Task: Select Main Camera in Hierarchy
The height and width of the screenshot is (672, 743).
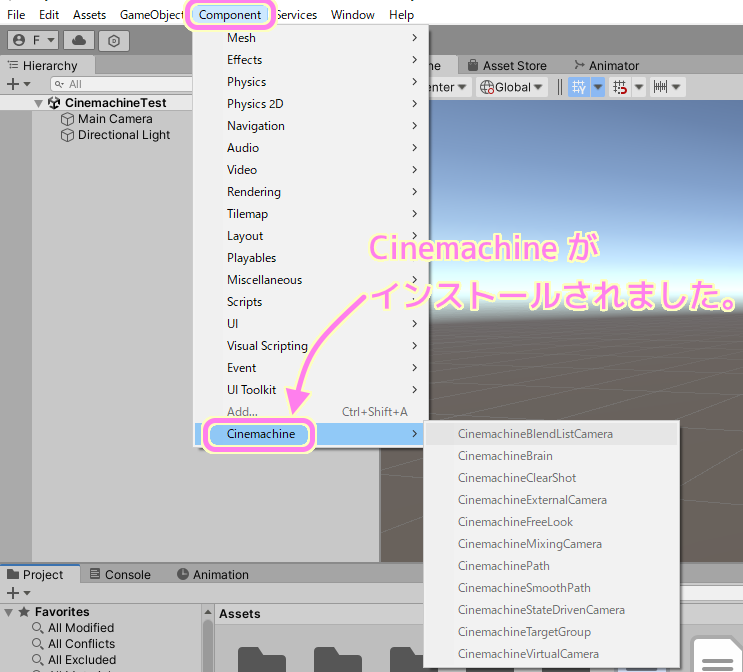Action: point(115,119)
